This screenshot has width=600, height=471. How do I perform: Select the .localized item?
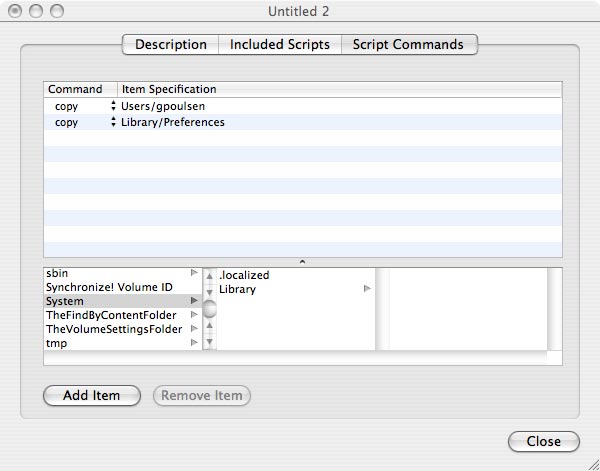coord(244,275)
